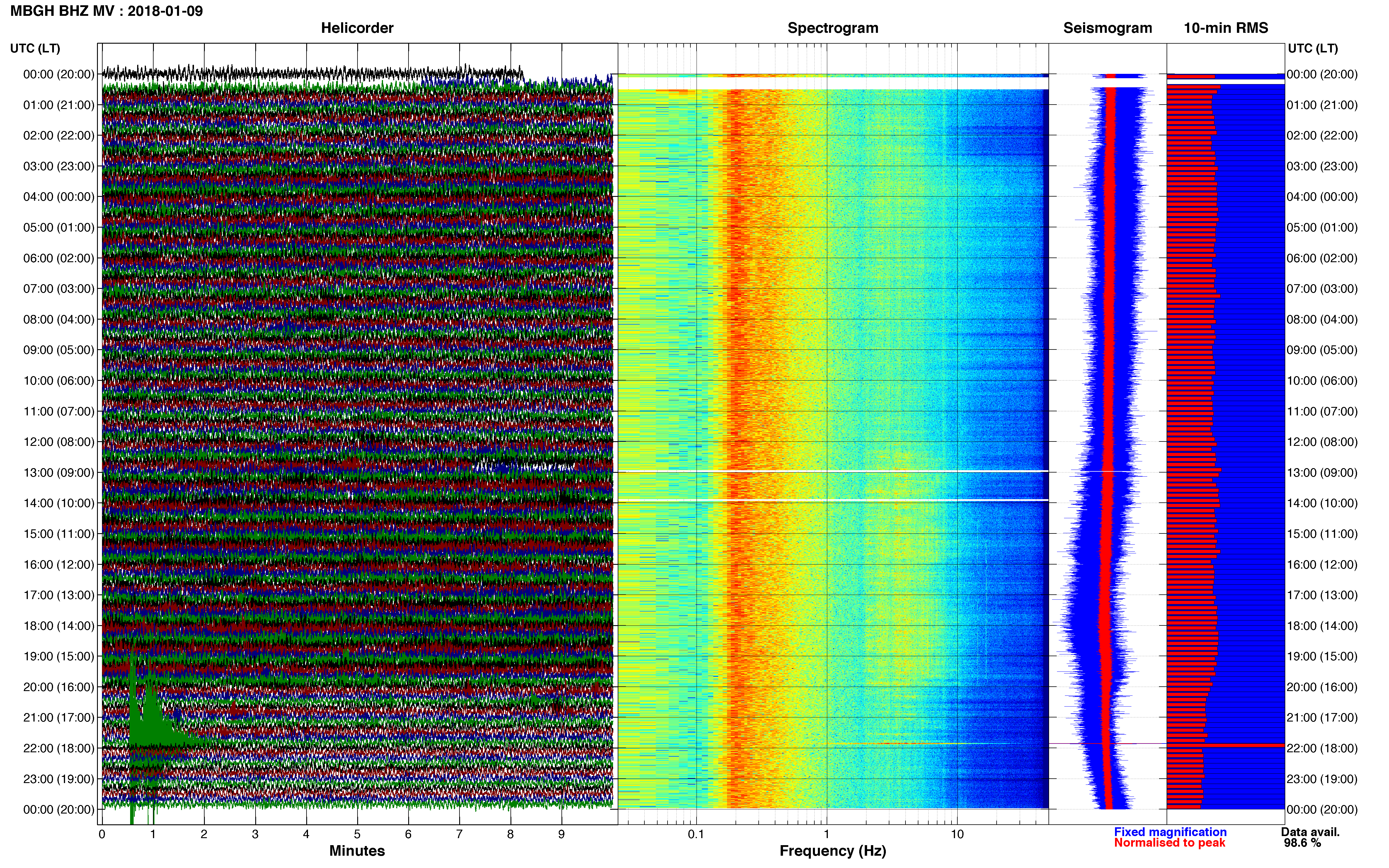Click the "98.6 %" data availability value
1389x868 pixels.
click(1302, 843)
